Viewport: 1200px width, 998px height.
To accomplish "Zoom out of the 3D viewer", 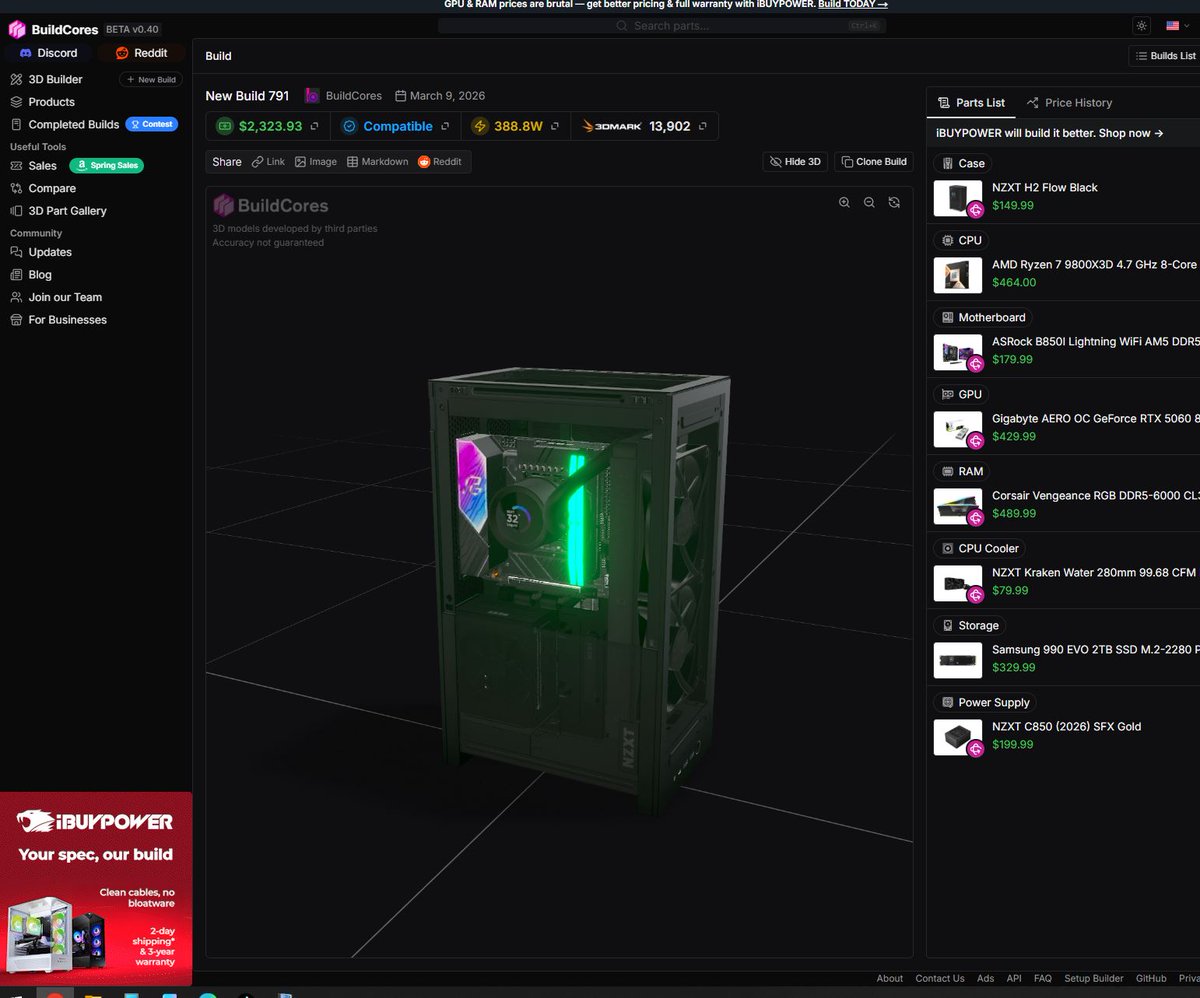I will pos(869,202).
